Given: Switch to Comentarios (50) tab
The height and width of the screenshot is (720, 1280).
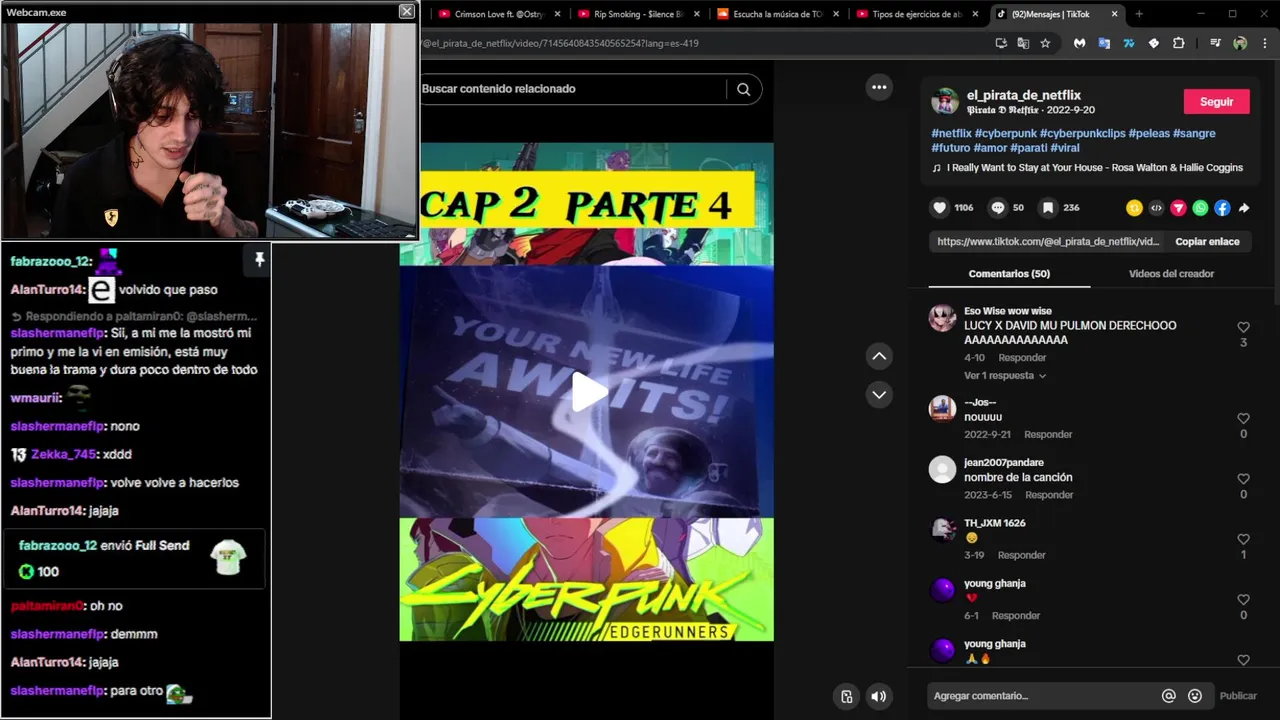Looking at the screenshot, I should (1009, 274).
